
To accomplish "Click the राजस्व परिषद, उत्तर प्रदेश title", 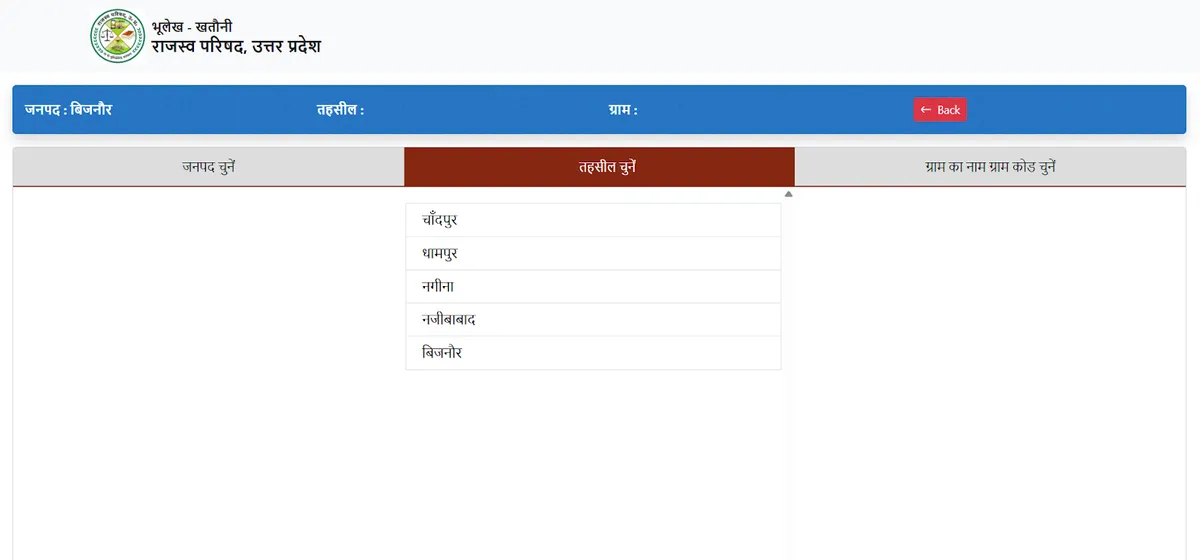I will [x=236, y=46].
